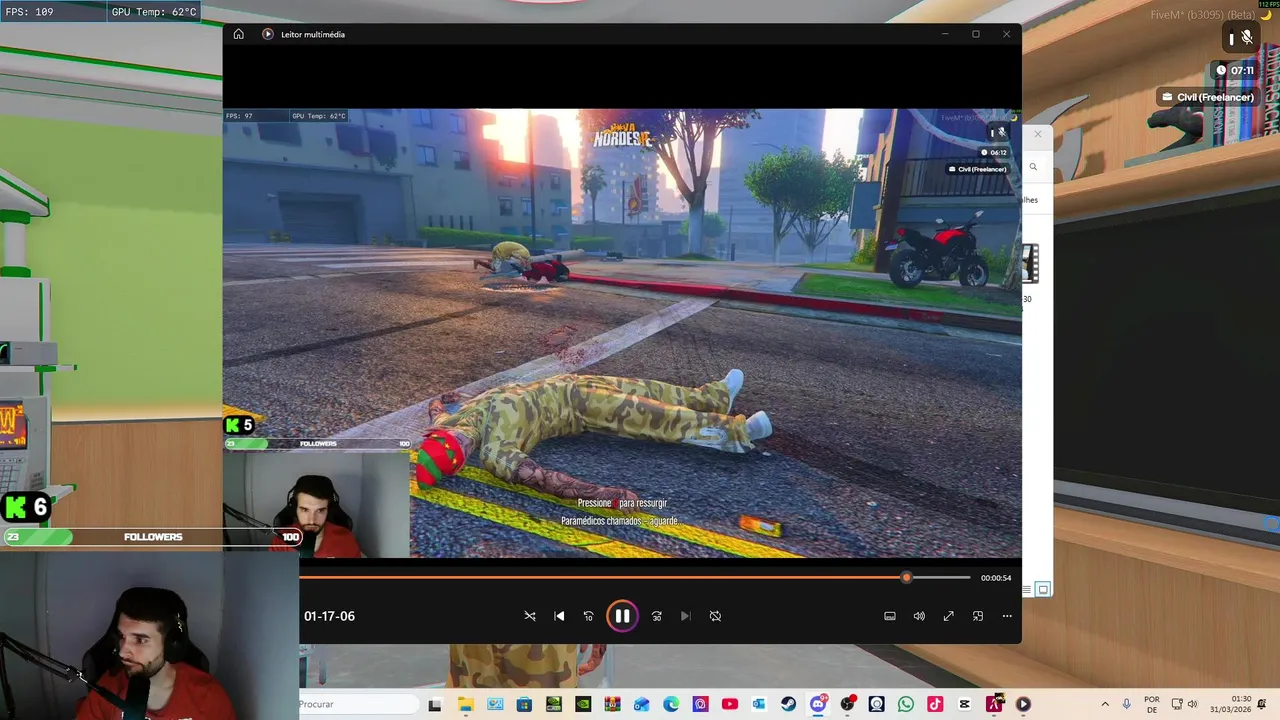1280x720 pixels.
Task: Click the 01-17-06 video title
Action: point(329,616)
